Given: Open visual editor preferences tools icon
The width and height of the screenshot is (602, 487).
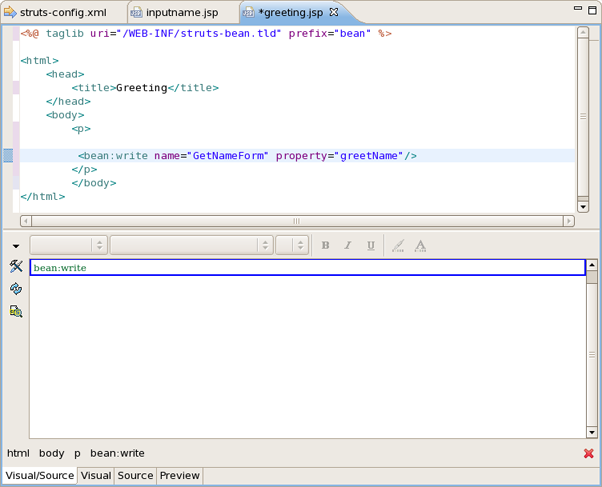Looking at the screenshot, I should [16, 266].
